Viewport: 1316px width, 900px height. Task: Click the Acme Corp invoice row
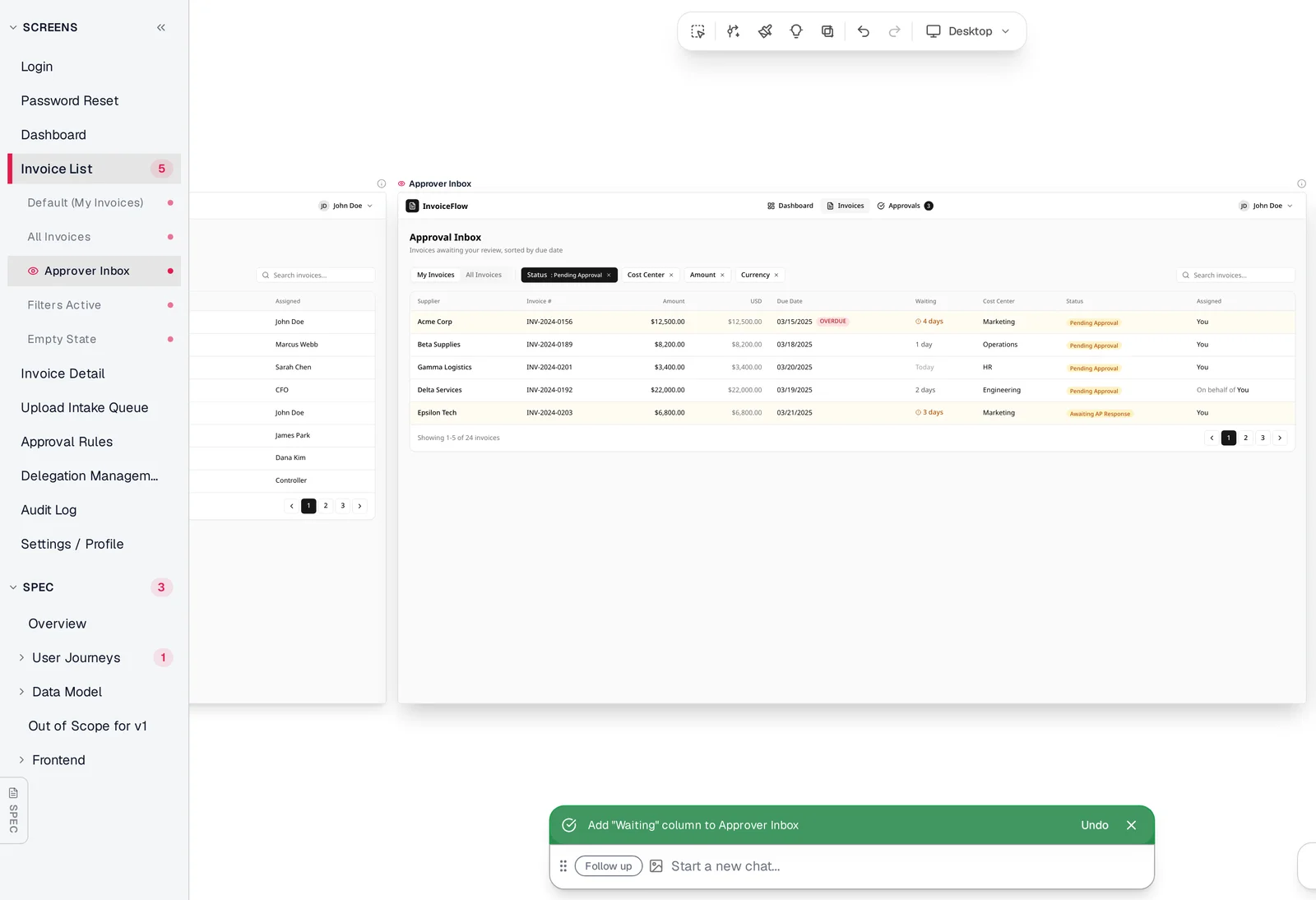(852, 322)
